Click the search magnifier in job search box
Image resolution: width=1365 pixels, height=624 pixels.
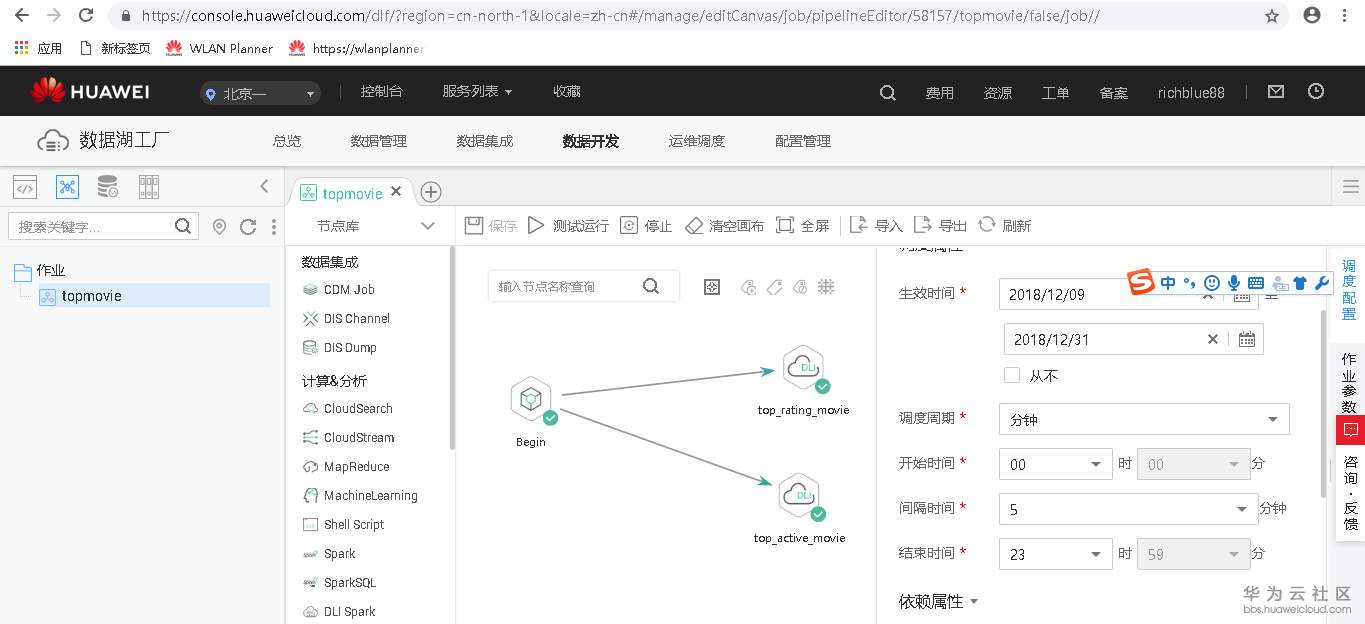[x=183, y=226]
